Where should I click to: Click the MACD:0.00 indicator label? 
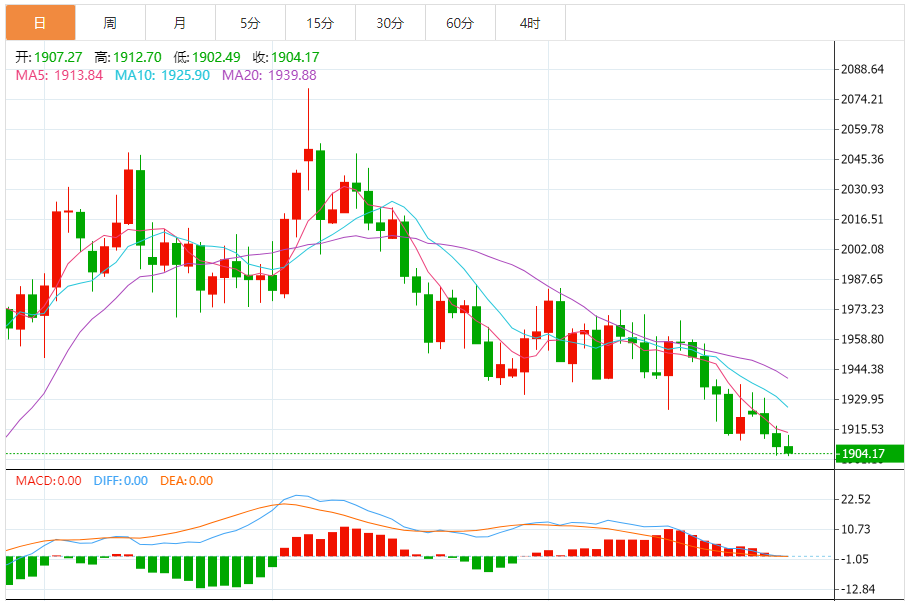click(x=48, y=481)
